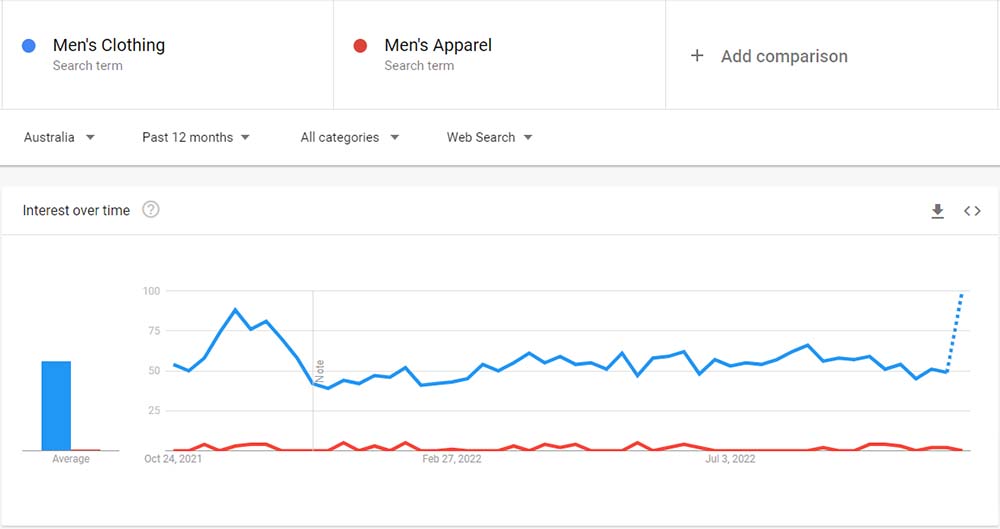Click the blue Men's Clothing dot
This screenshot has height=529, width=1000.
[29, 45]
